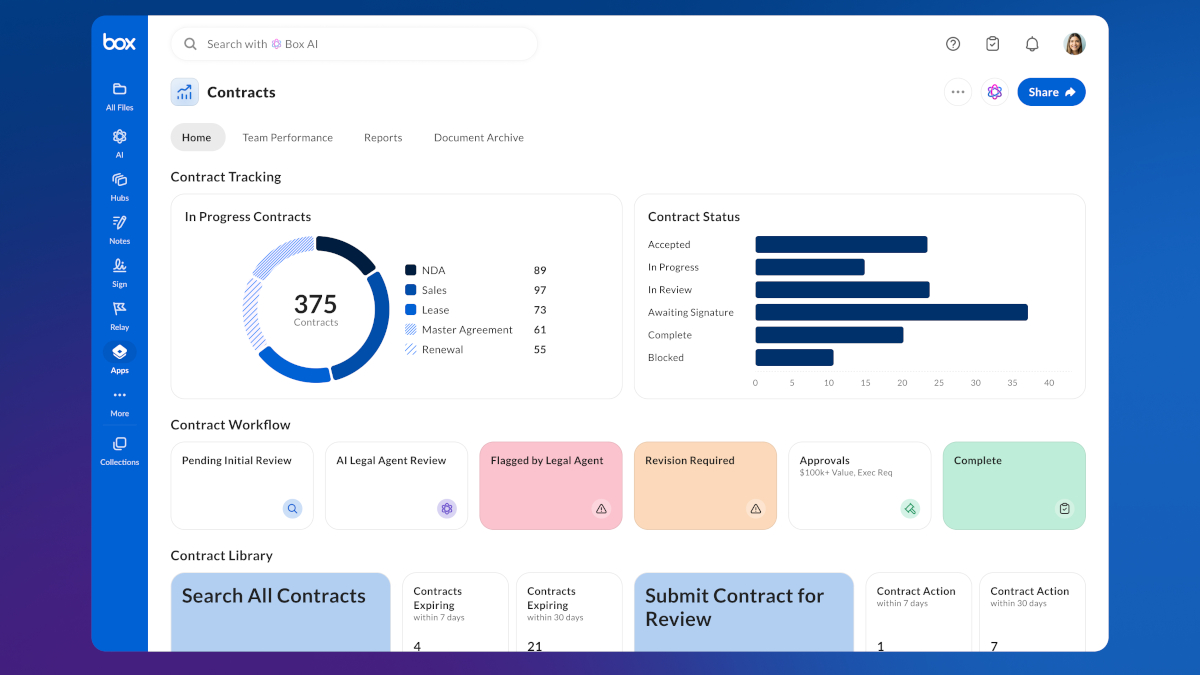The height and width of the screenshot is (675, 1200).
Task: Click the Sales legend color swatch
Action: coord(410,290)
